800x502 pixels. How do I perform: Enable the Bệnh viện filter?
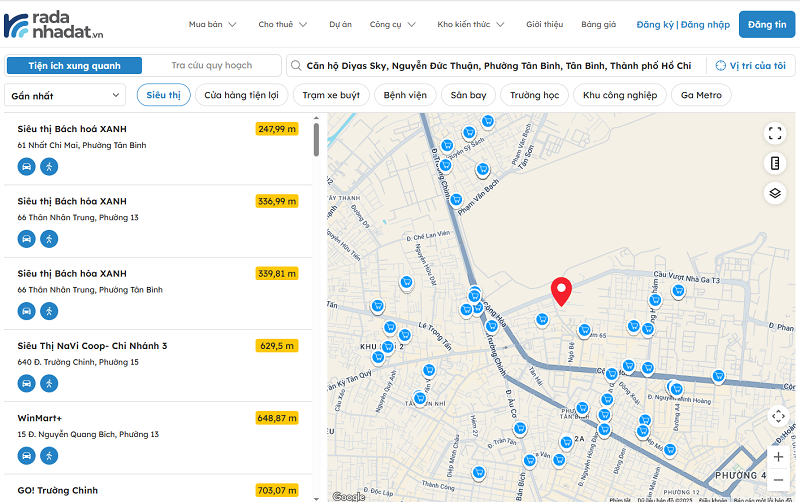pyautogui.click(x=405, y=95)
